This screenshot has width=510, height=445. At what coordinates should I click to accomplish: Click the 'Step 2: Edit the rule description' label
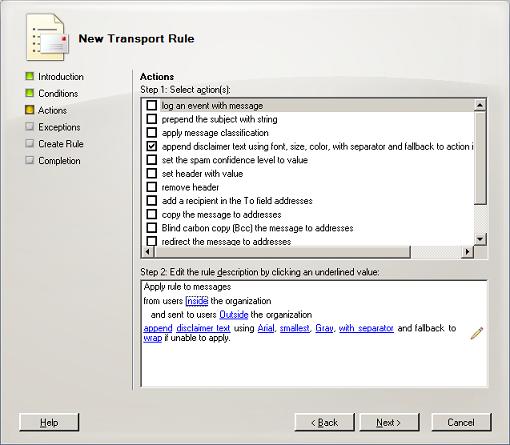[260, 272]
